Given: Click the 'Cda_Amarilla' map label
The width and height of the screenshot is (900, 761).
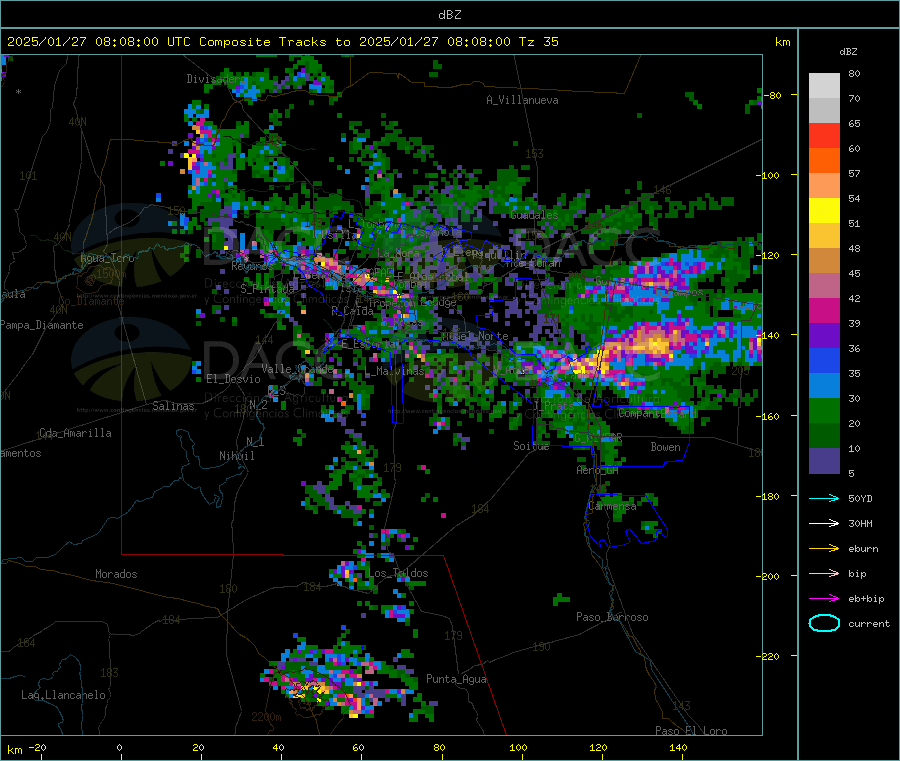Looking at the screenshot, I should pyautogui.click(x=75, y=433).
